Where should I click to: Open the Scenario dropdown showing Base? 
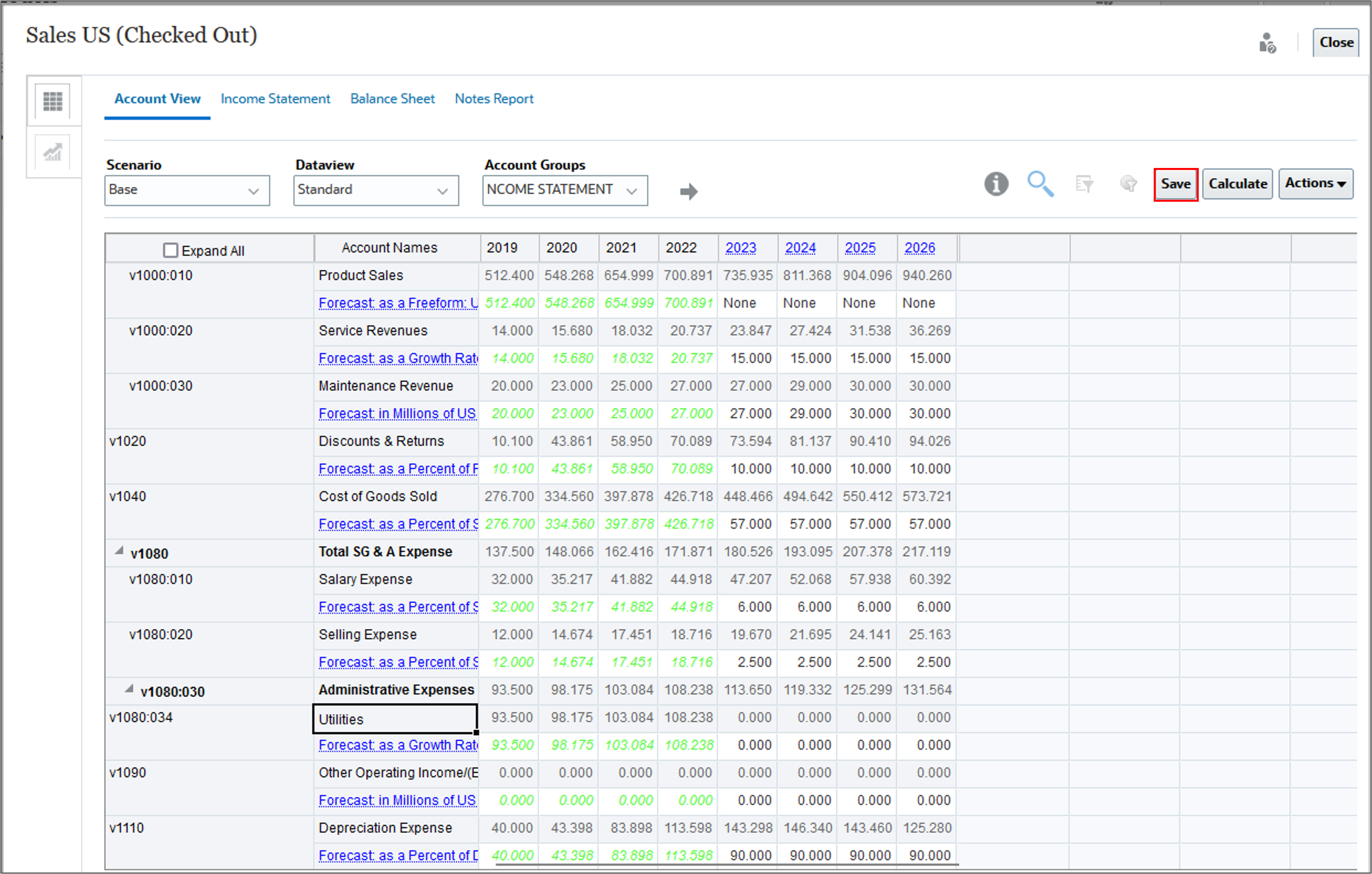click(187, 190)
